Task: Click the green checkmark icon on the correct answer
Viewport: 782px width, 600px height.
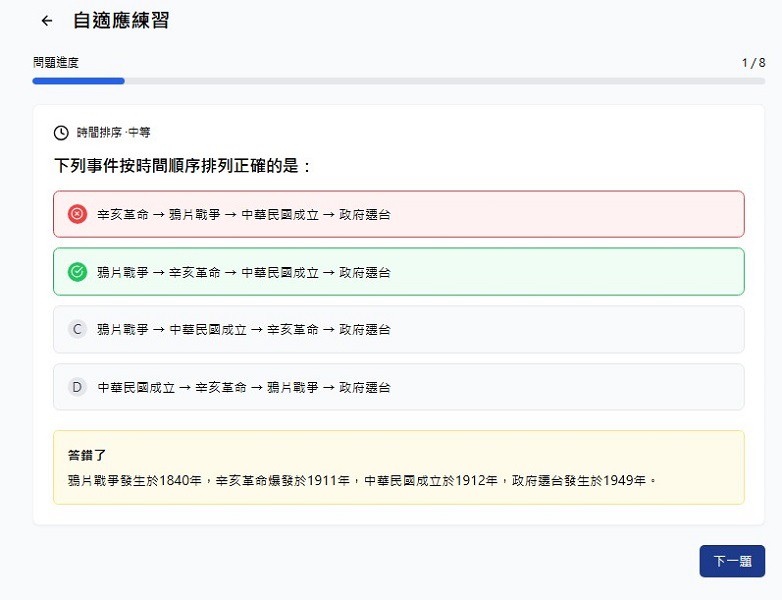Action: [x=77, y=272]
